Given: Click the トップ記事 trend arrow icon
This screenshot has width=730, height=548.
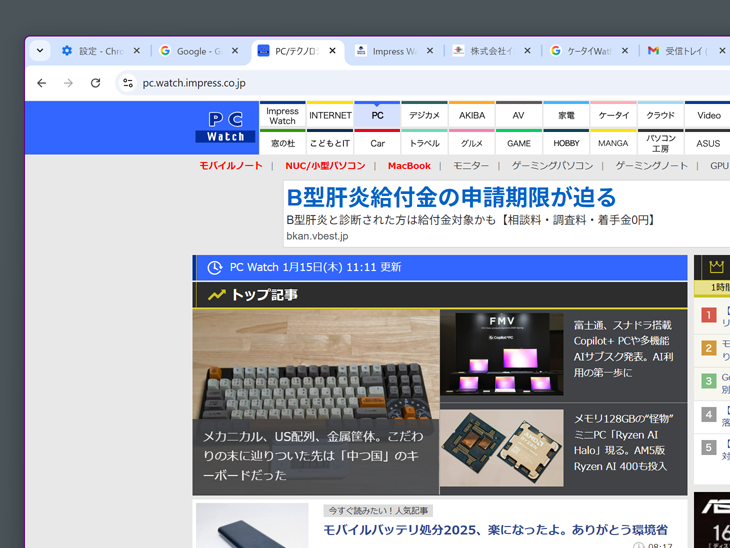Looking at the screenshot, I should 216,295.
